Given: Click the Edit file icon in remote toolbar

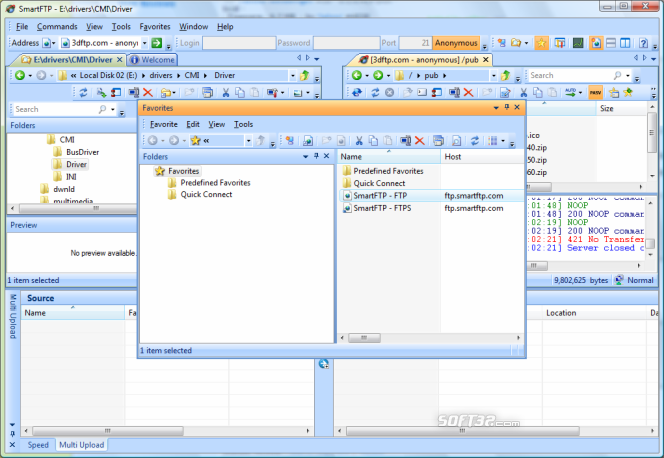Looking at the screenshot, I should [x=505, y=92].
